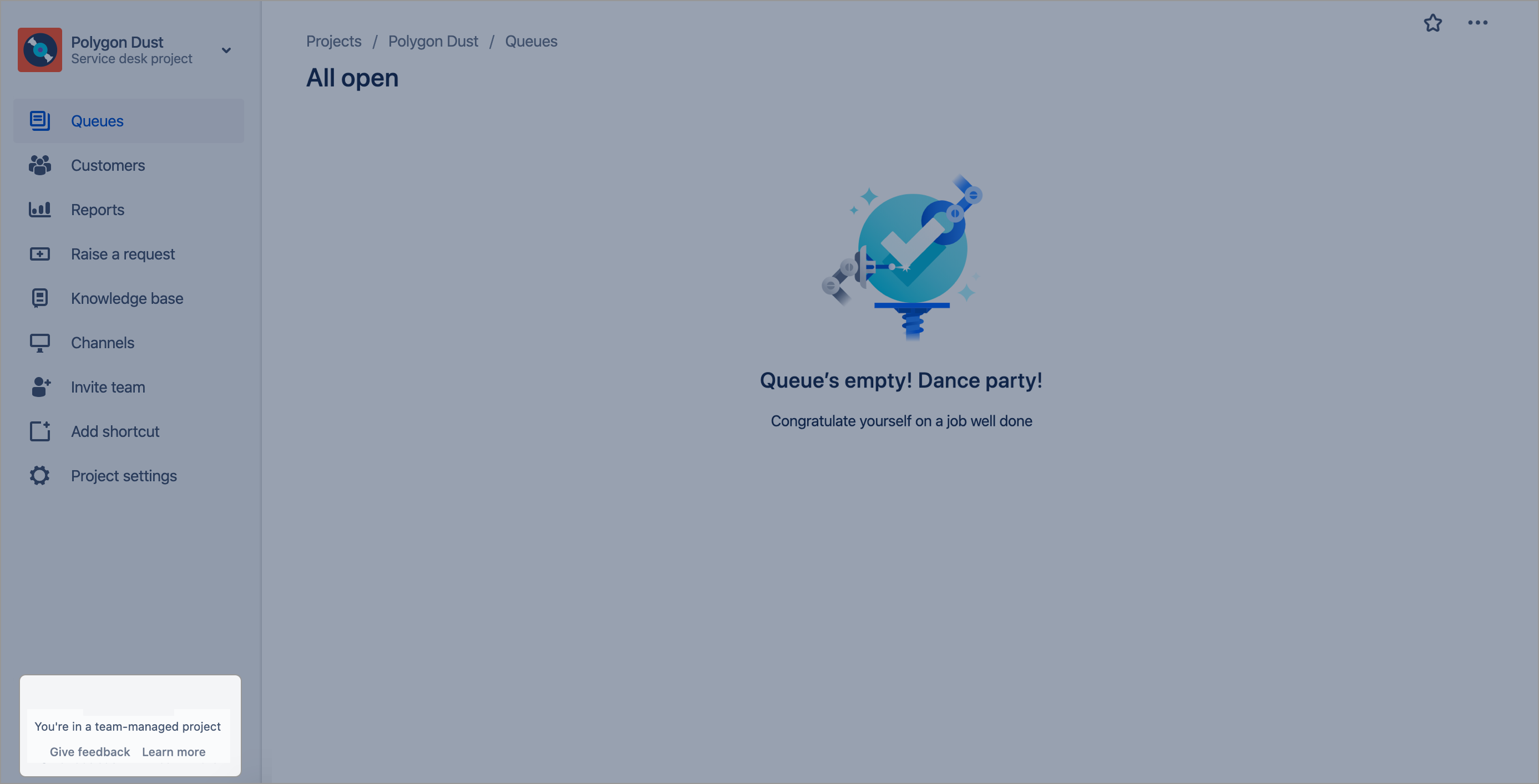
Task: Click the All open queue header
Action: click(x=352, y=76)
